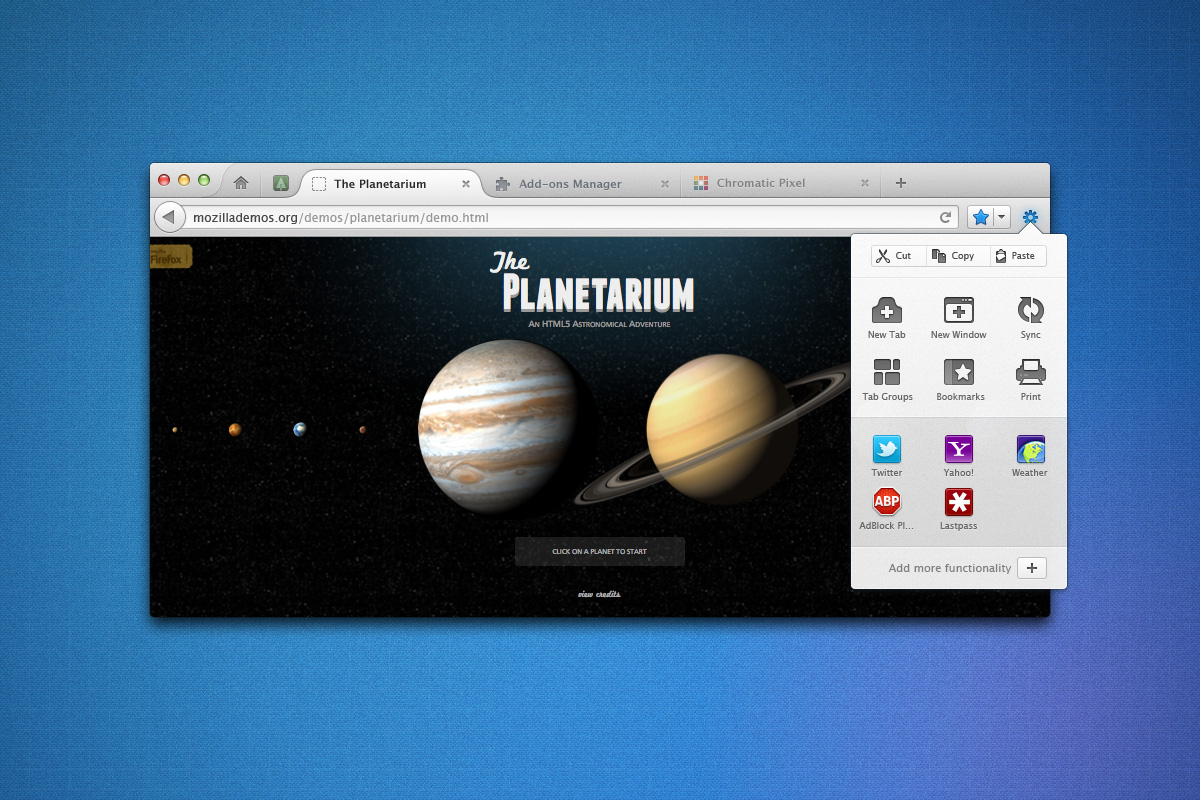Open the Yahoo! add-on
This screenshot has width=1200, height=800.
click(958, 449)
